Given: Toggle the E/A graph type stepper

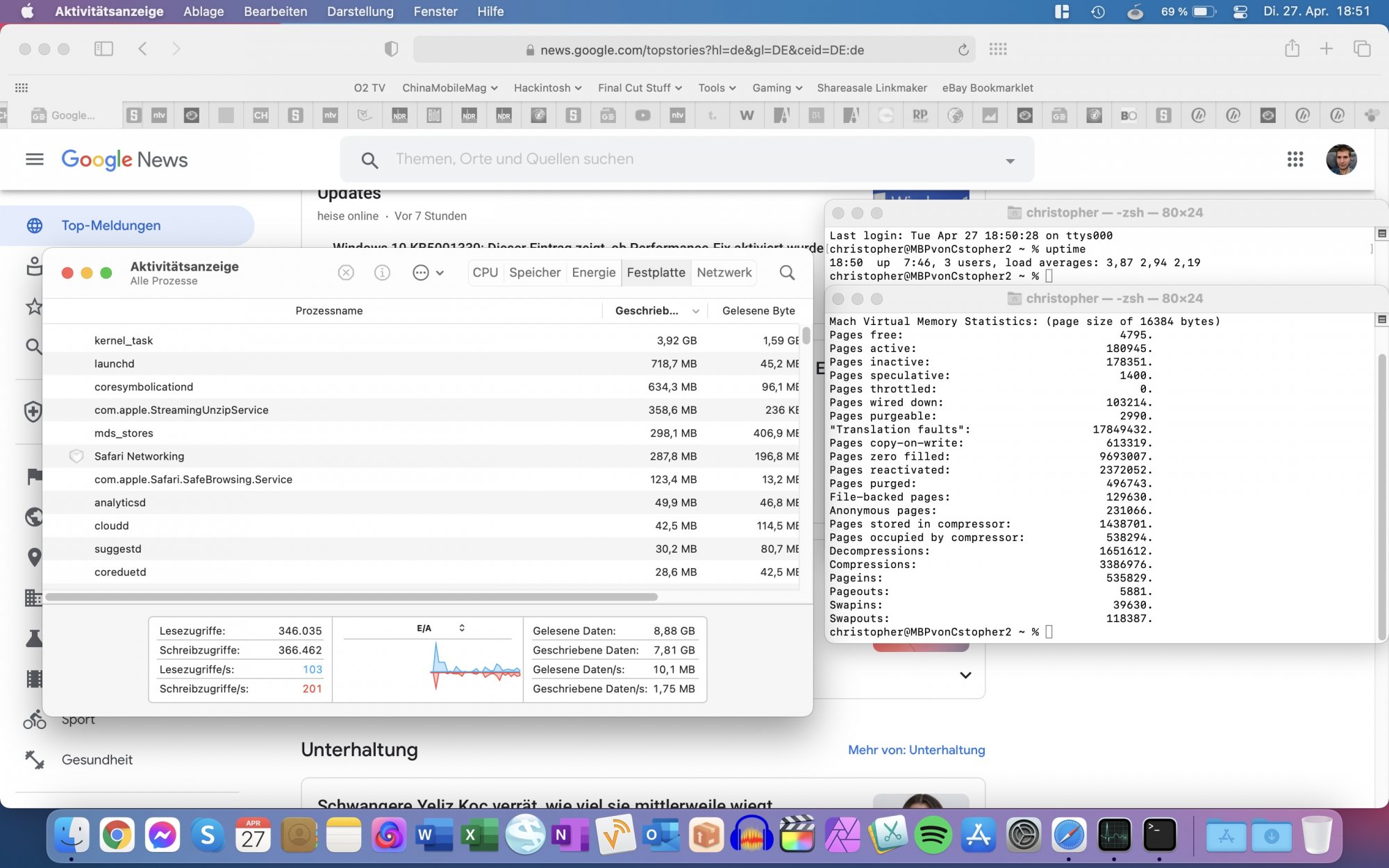Looking at the screenshot, I should (462, 628).
